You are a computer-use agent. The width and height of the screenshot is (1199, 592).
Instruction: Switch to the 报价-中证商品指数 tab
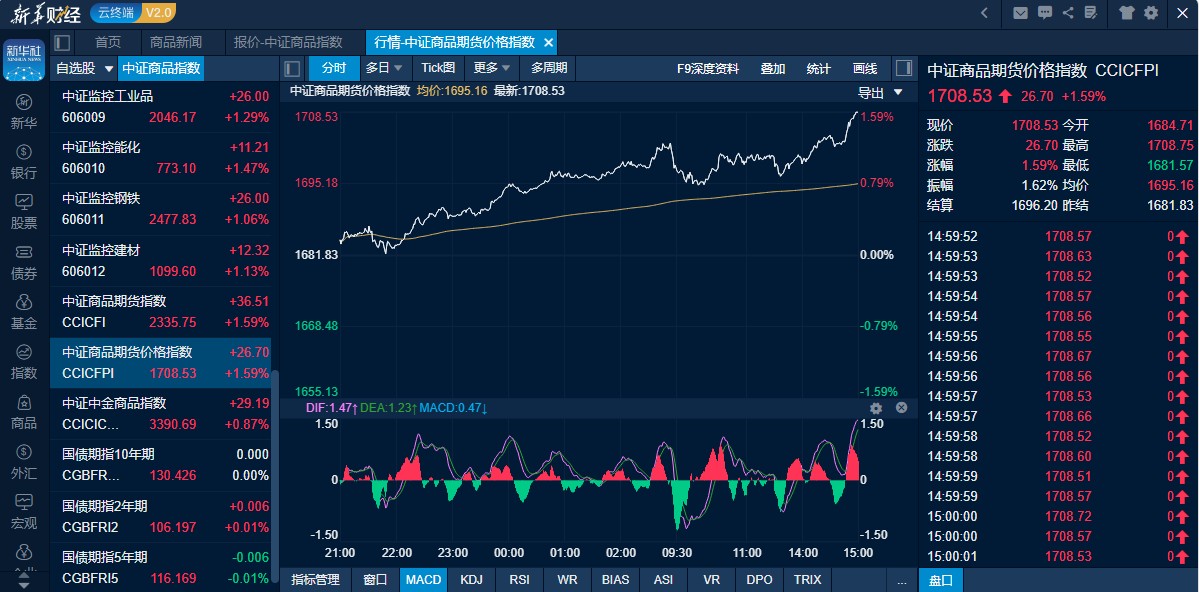(288, 42)
